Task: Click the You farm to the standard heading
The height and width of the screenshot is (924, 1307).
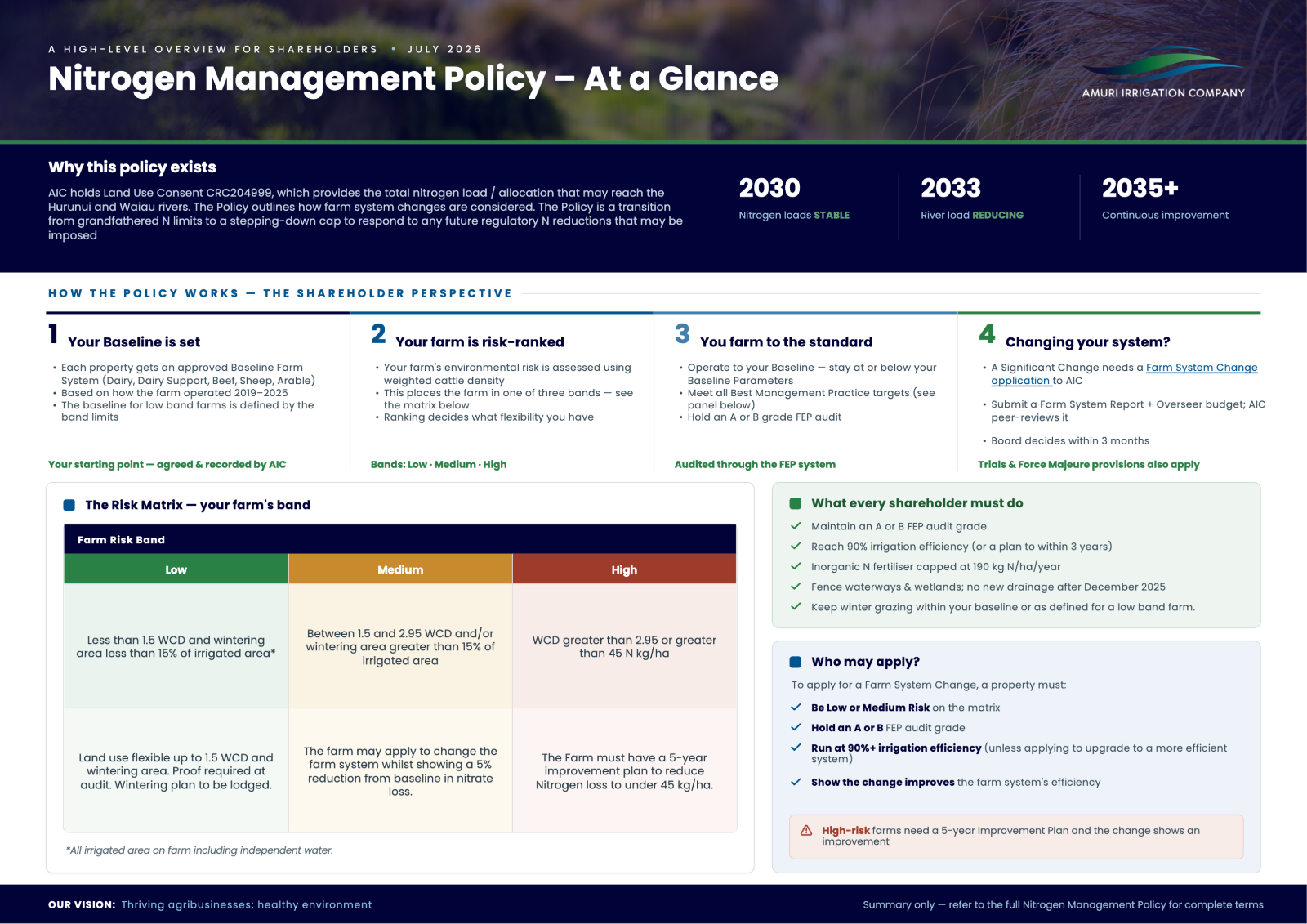Action: (x=786, y=342)
